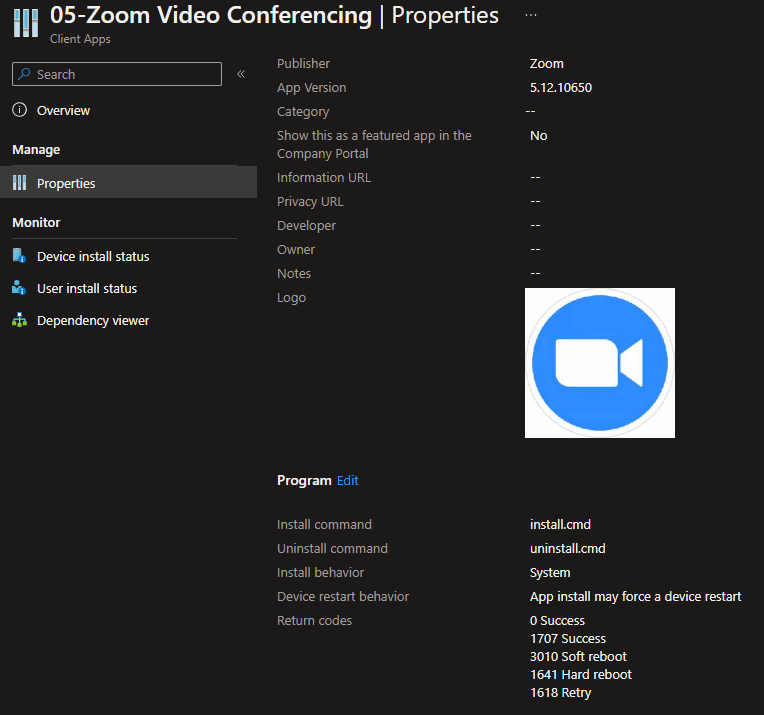Click the Properties sidebar icon
The height and width of the screenshot is (715, 764).
pos(19,183)
